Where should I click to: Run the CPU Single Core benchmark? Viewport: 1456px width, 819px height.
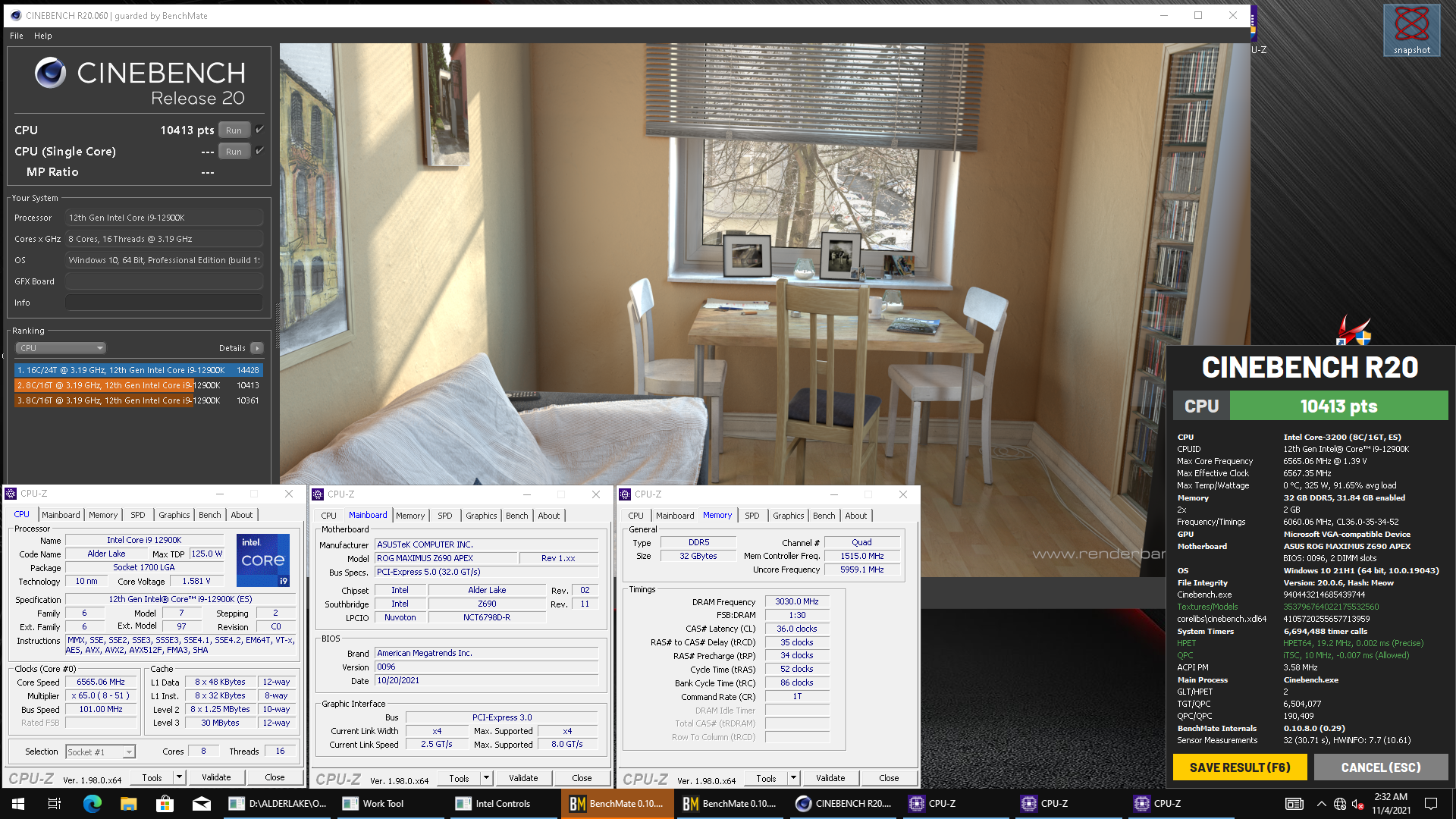234,152
